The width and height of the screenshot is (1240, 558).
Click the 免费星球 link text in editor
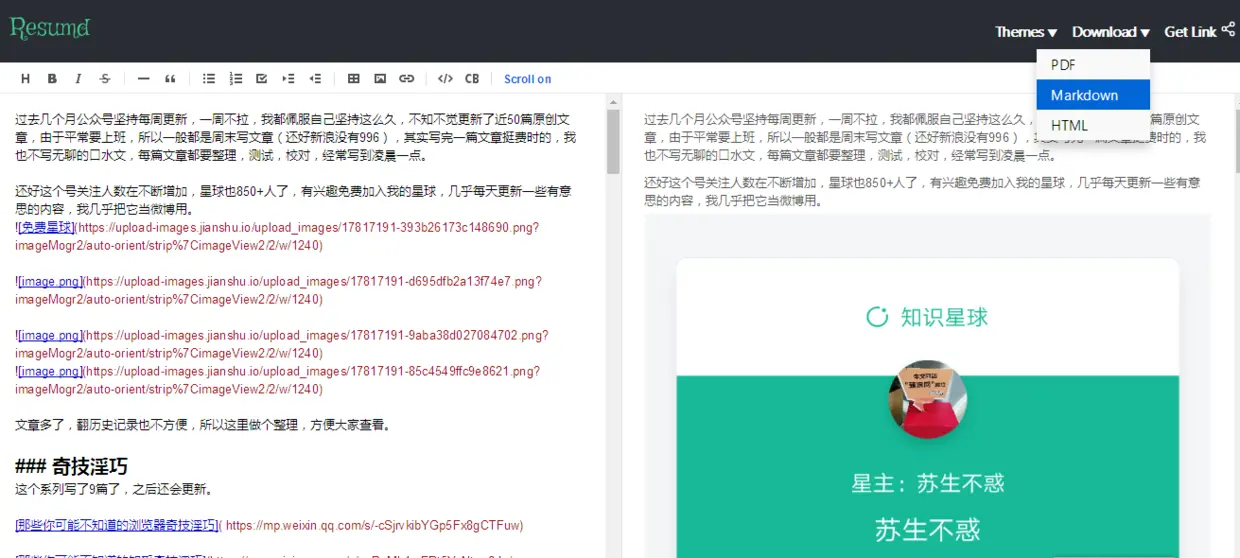[x=46, y=227]
